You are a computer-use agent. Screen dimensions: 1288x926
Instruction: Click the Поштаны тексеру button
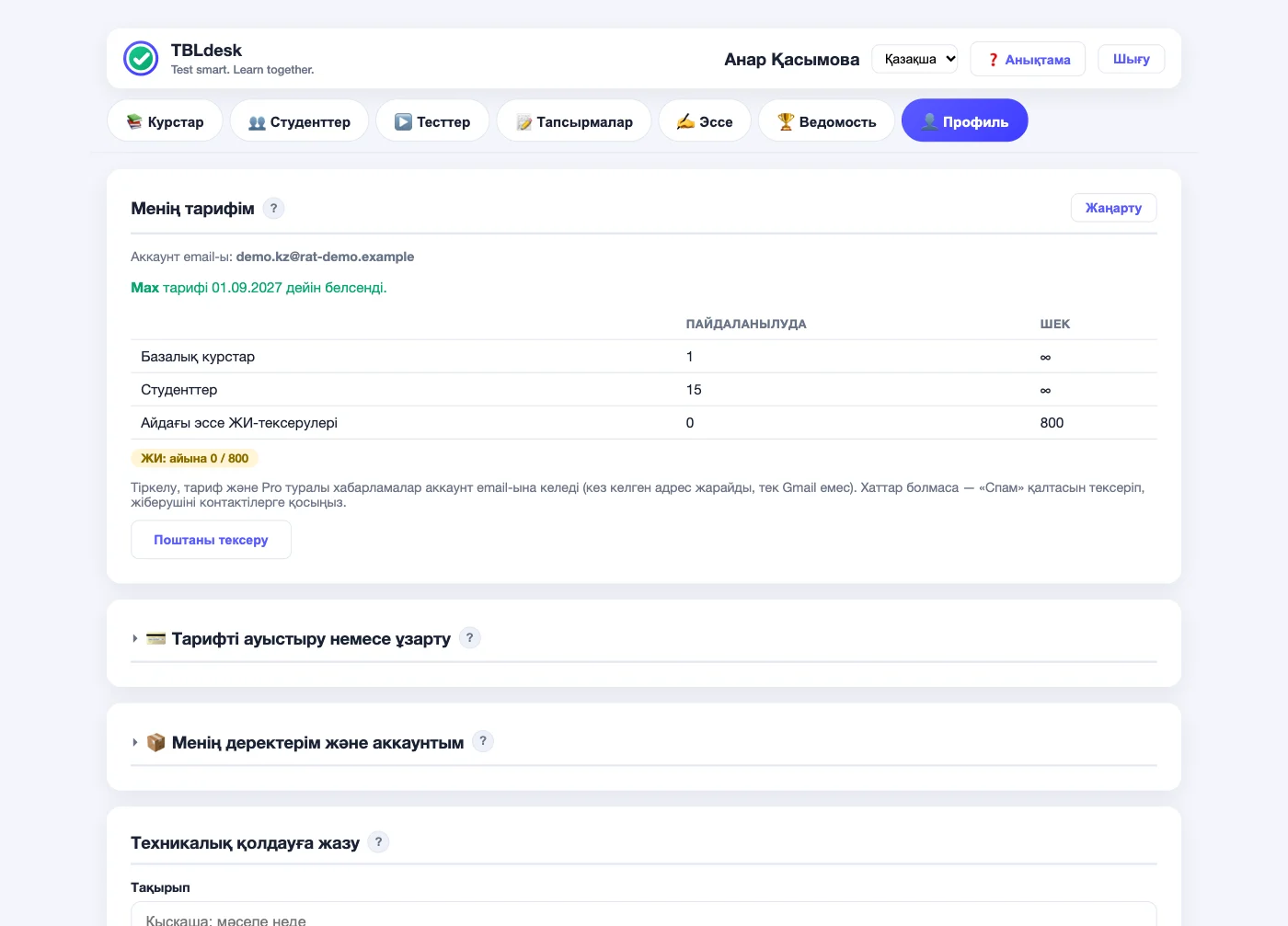(211, 540)
